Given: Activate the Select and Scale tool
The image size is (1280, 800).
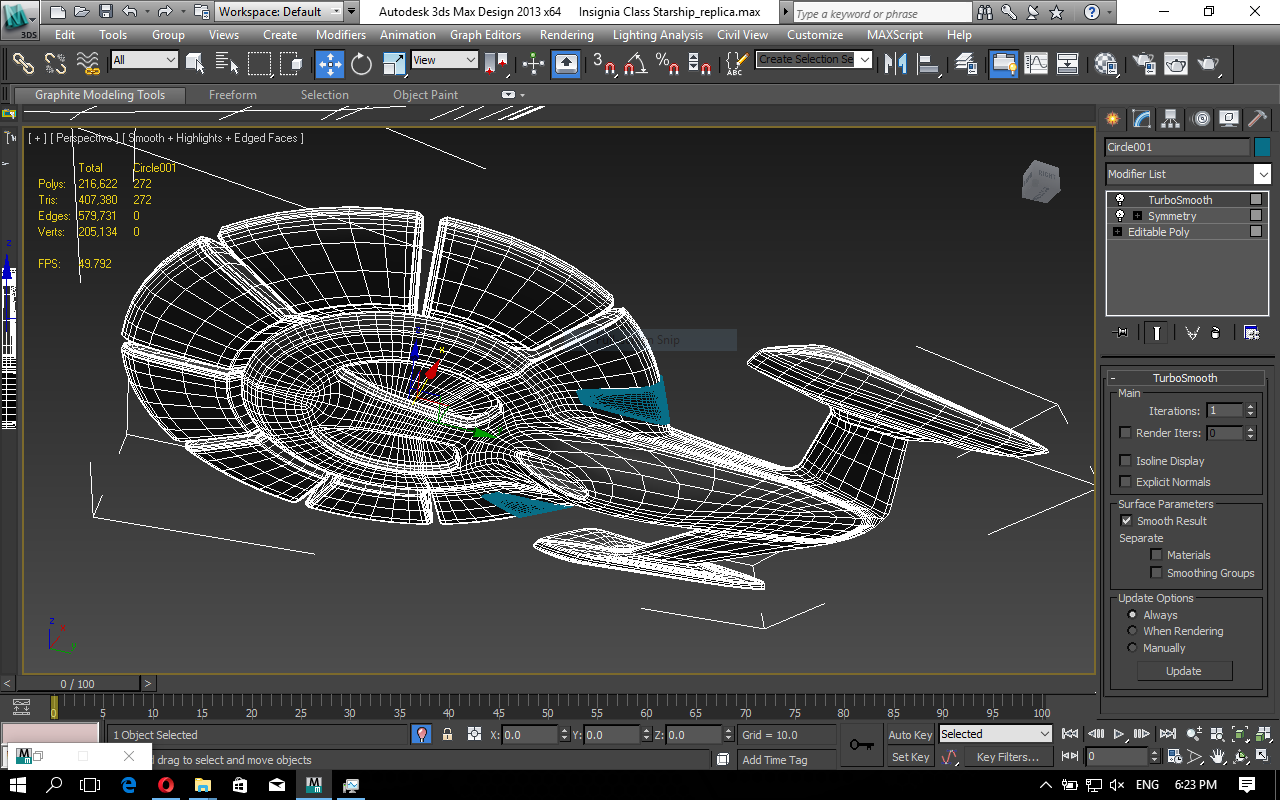Looking at the screenshot, I should click(394, 63).
